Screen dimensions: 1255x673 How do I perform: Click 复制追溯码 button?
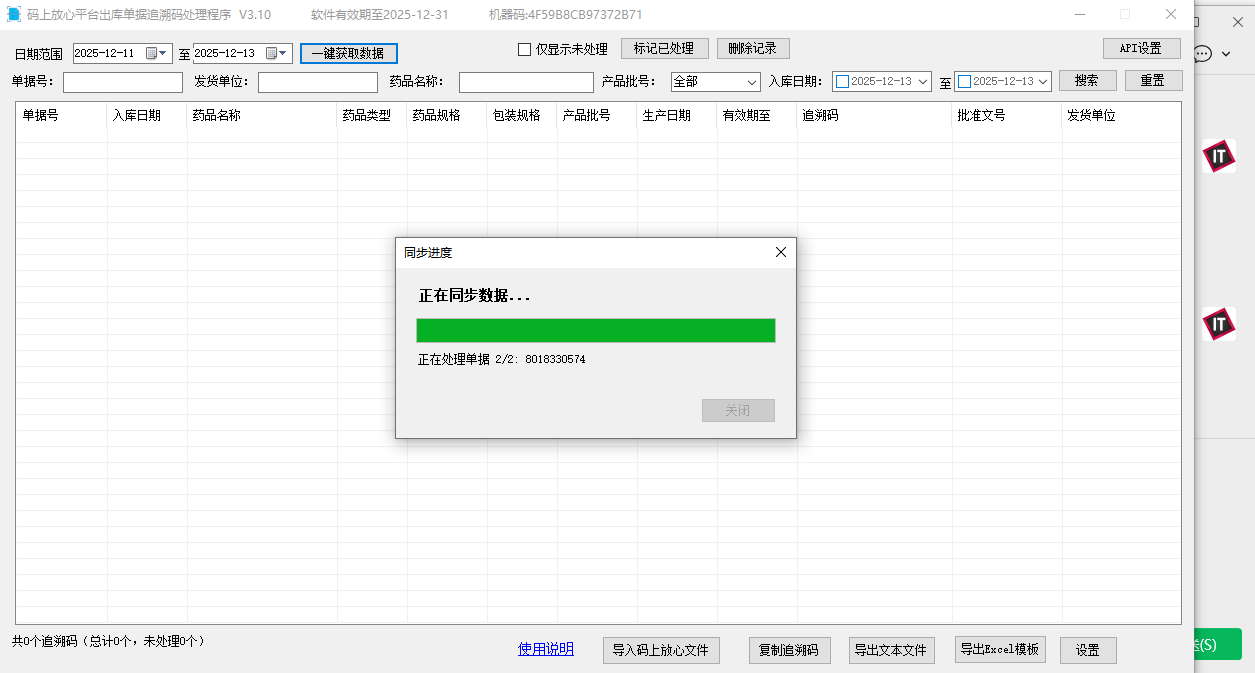(789, 650)
